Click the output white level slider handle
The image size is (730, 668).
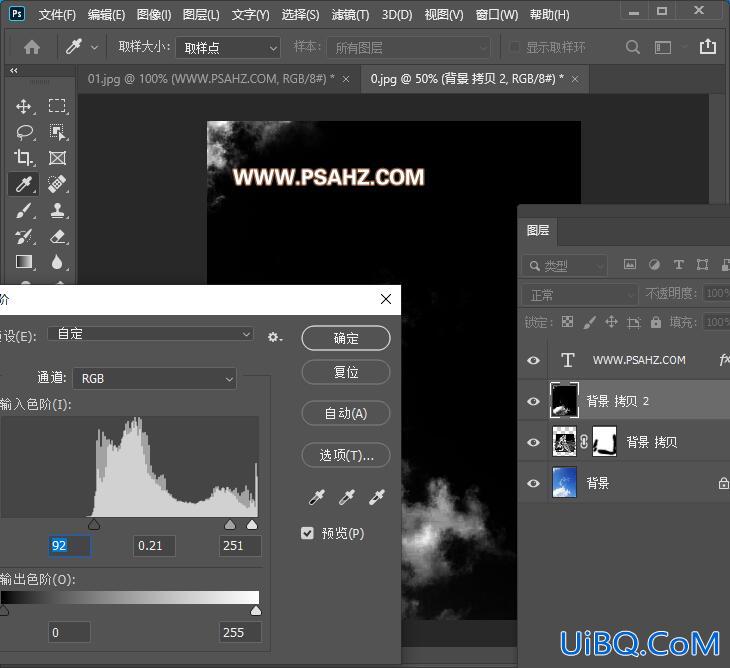click(x=256, y=610)
